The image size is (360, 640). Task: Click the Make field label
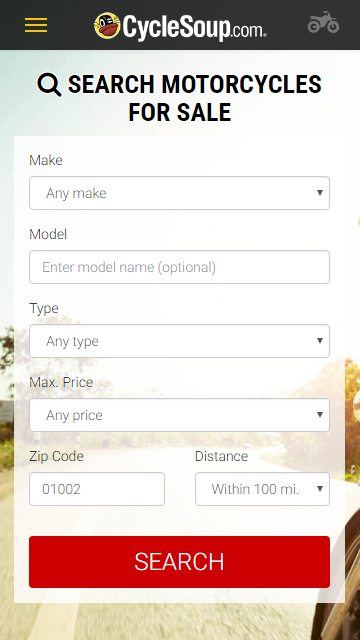(x=46, y=160)
